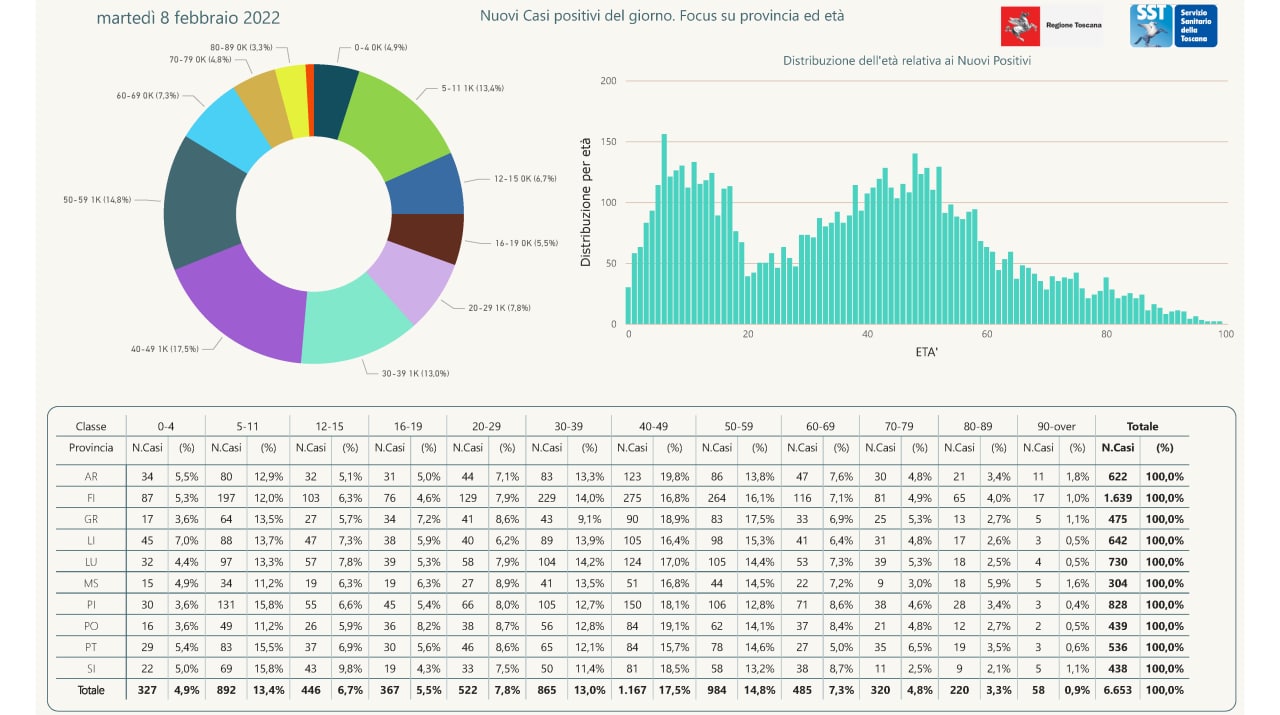
Task: Select the 'Totale' column header
Action: tap(1141, 426)
